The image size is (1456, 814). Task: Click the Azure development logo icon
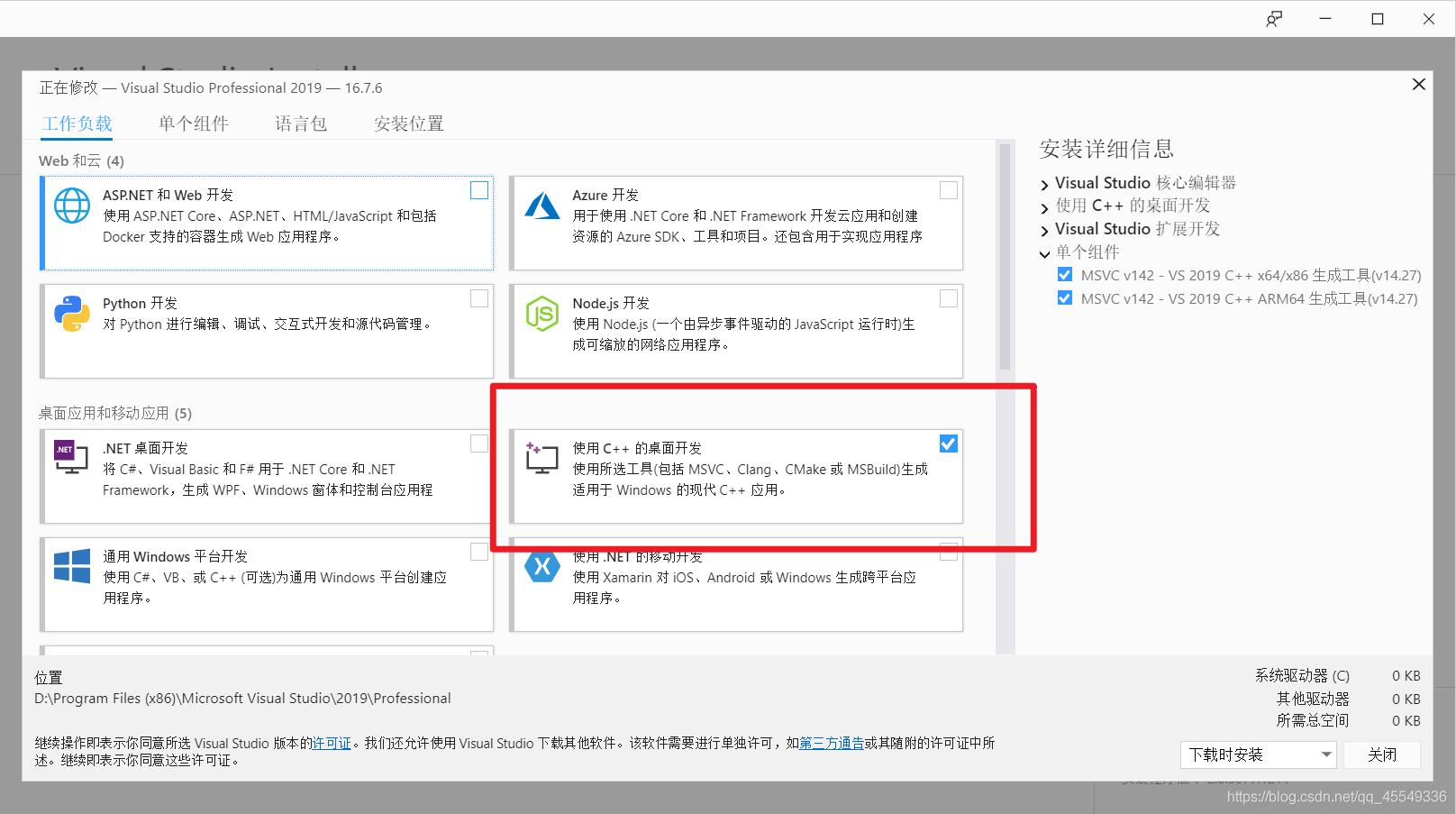click(542, 206)
